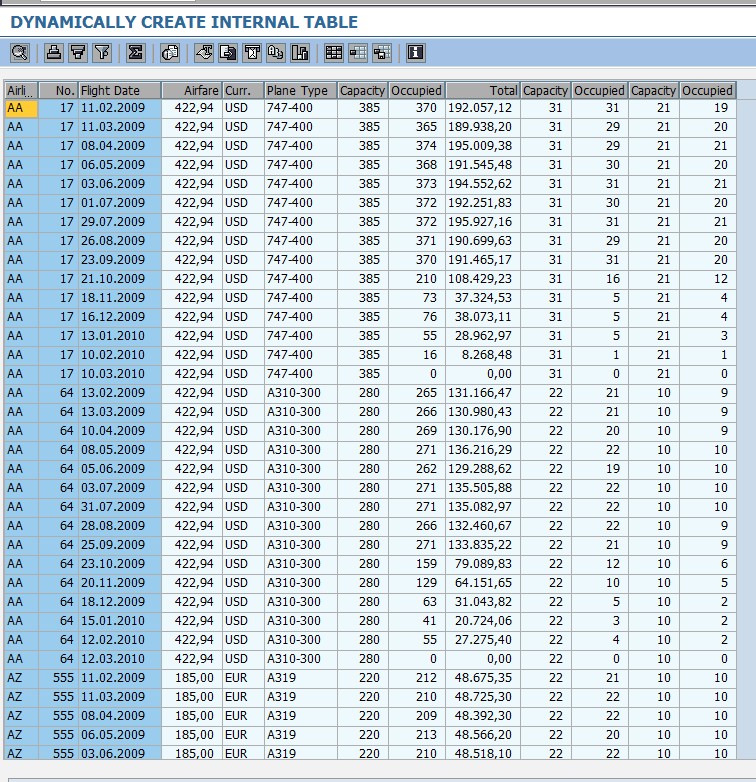The width and height of the screenshot is (756, 782).
Task: Click total cell 79.089,83
Action: tap(483, 564)
